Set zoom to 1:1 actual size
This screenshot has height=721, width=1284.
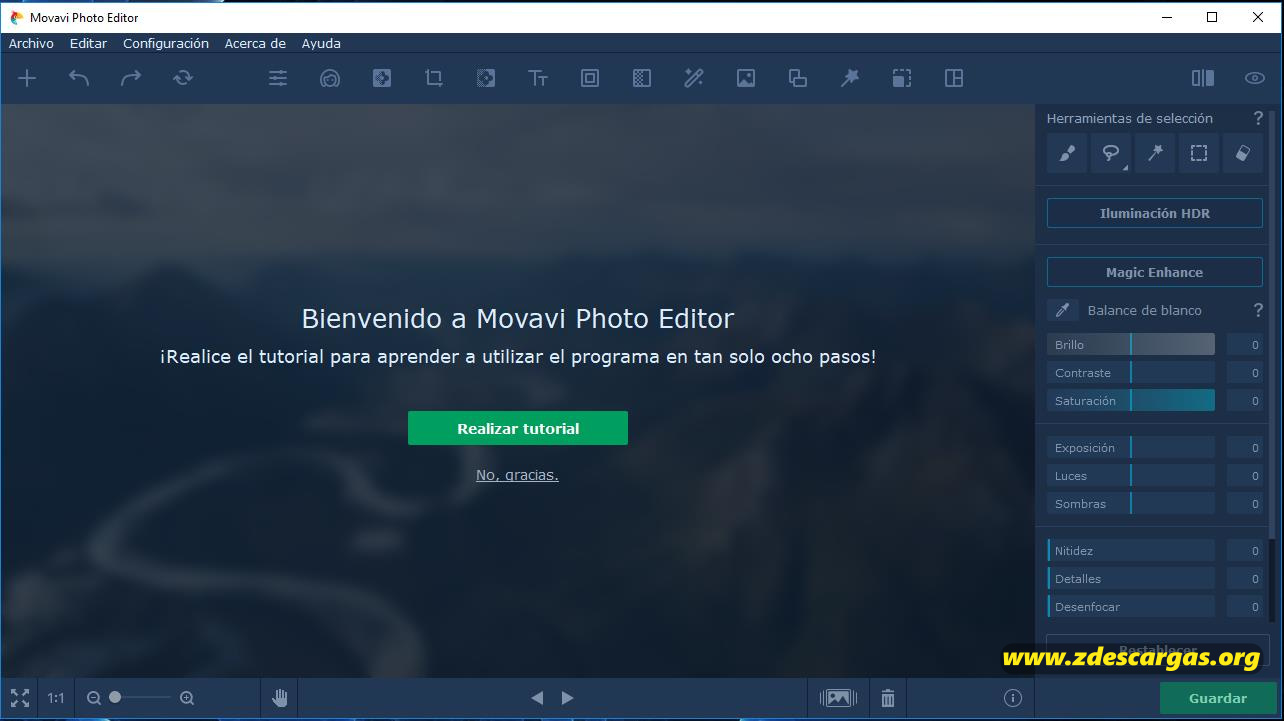56,698
